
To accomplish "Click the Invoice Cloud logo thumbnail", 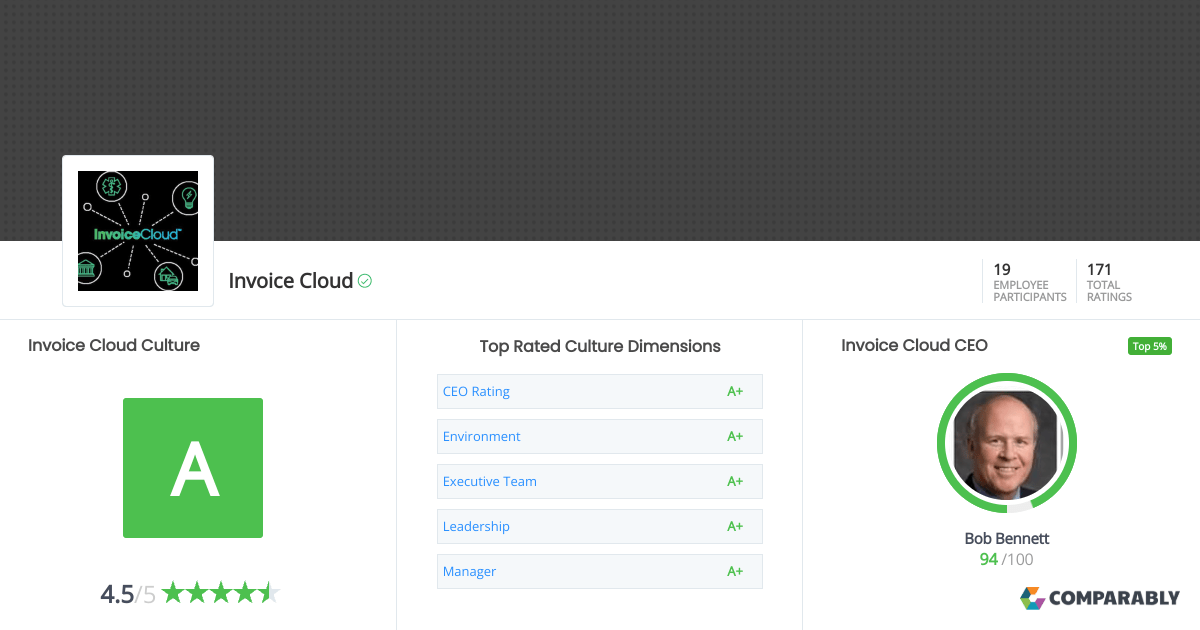I will click(x=138, y=231).
